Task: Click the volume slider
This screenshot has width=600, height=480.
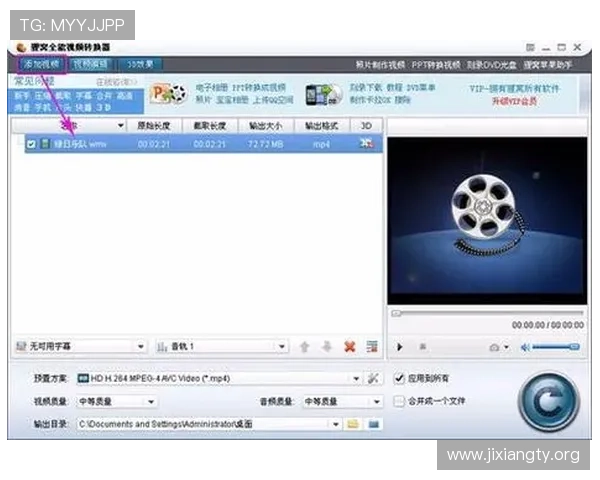Action: point(556,347)
